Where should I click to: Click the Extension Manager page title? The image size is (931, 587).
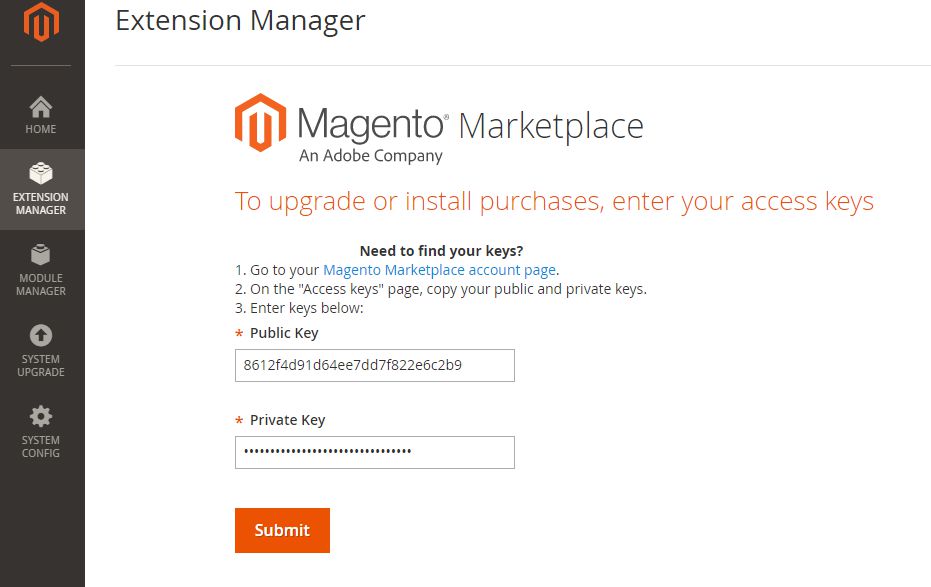pyautogui.click(x=240, y=21)
